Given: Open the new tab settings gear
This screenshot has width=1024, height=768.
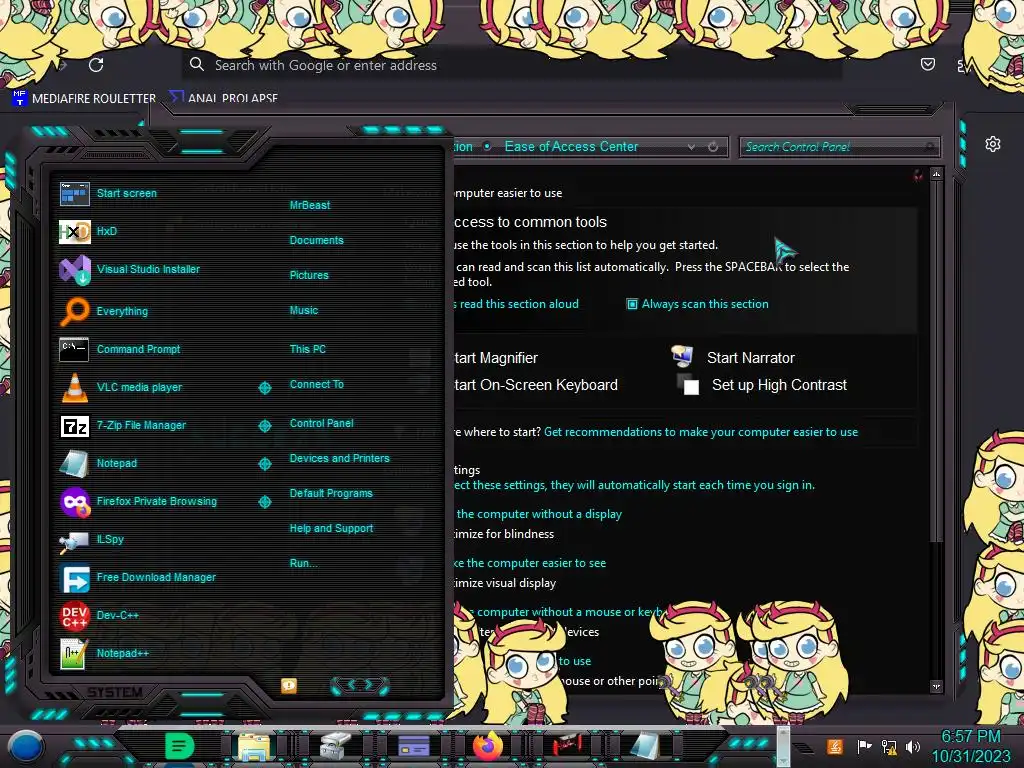Looking at the screenshot, I should point(993,144).
